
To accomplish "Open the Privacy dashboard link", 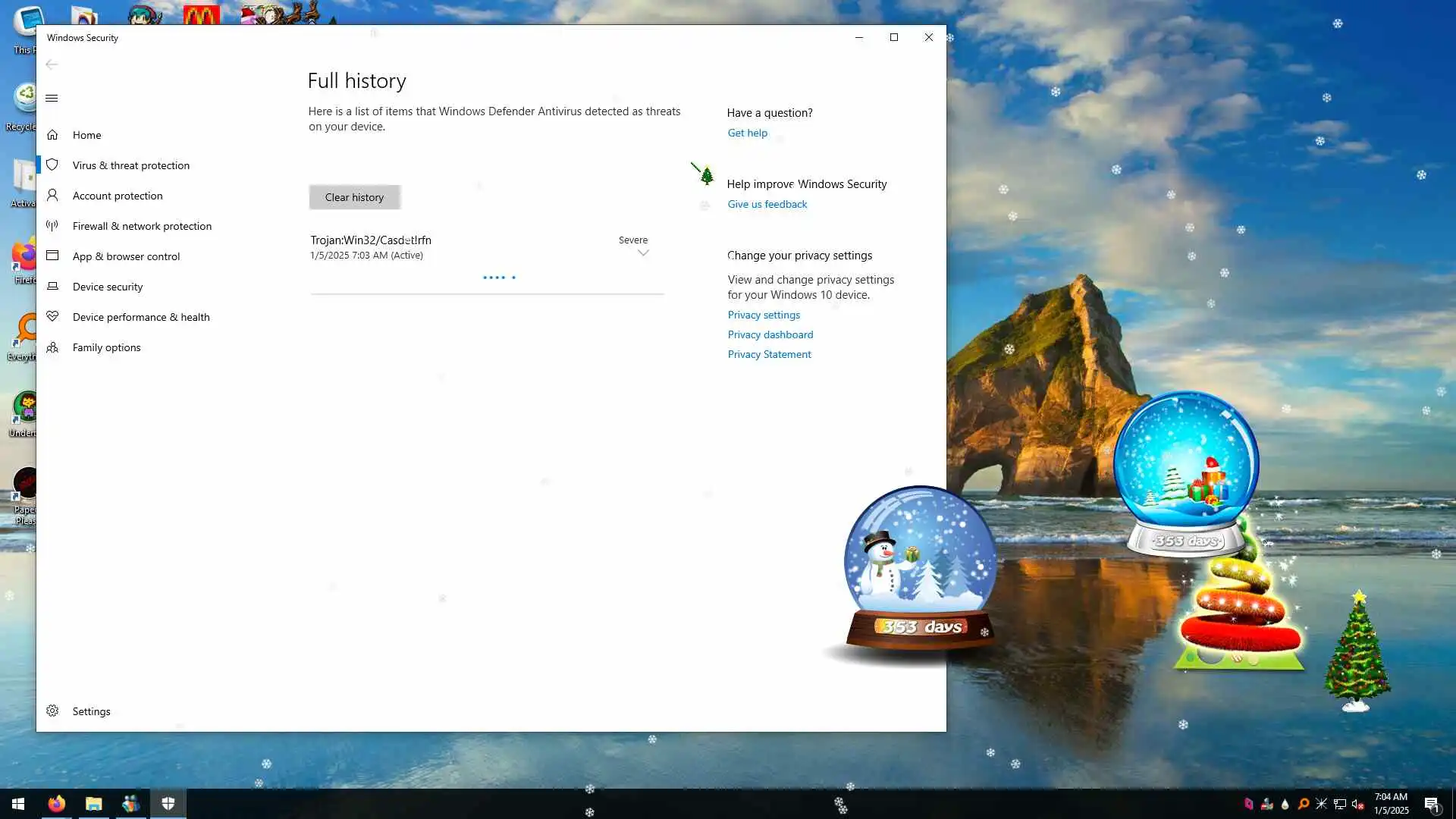I will click(x=770, y=334).
